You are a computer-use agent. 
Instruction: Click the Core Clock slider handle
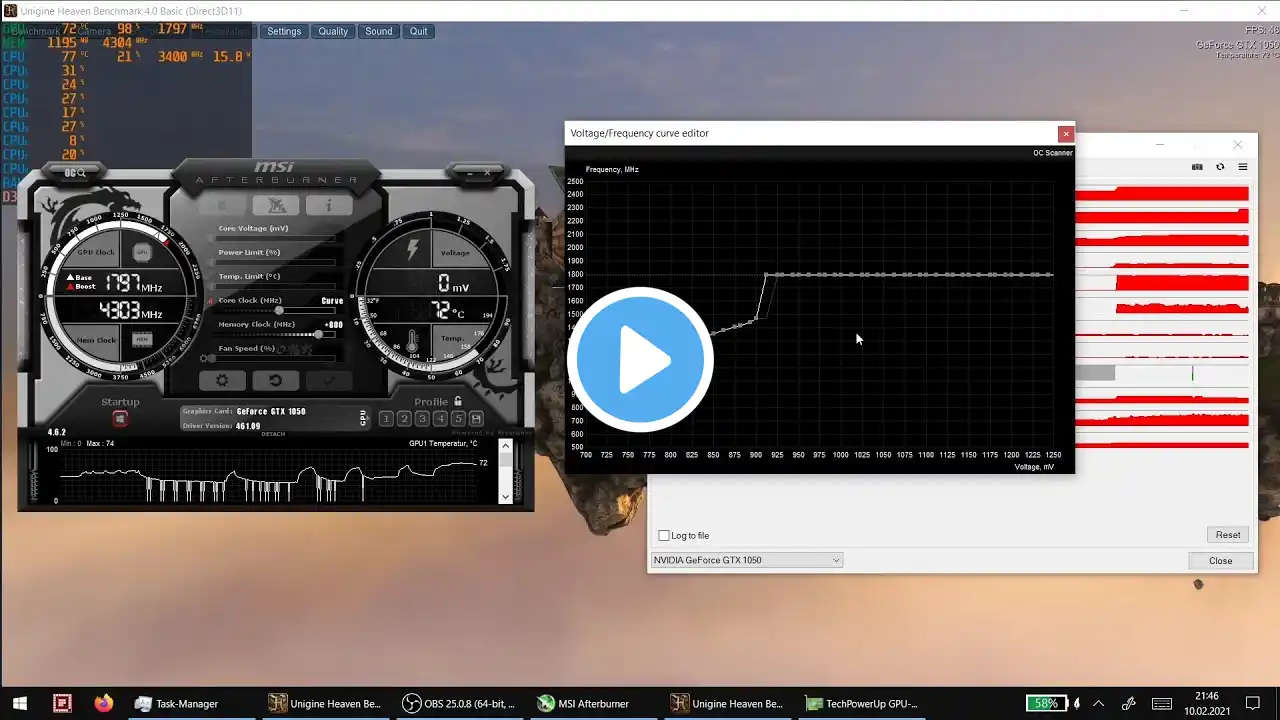pos(279,310)
